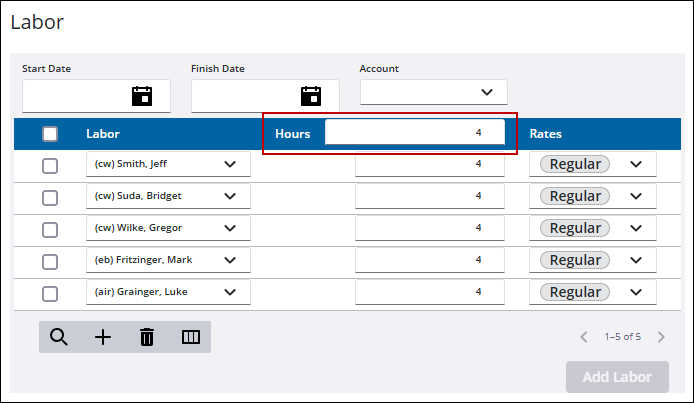Open the column chooser icon
694x403 pixels.
191,337
